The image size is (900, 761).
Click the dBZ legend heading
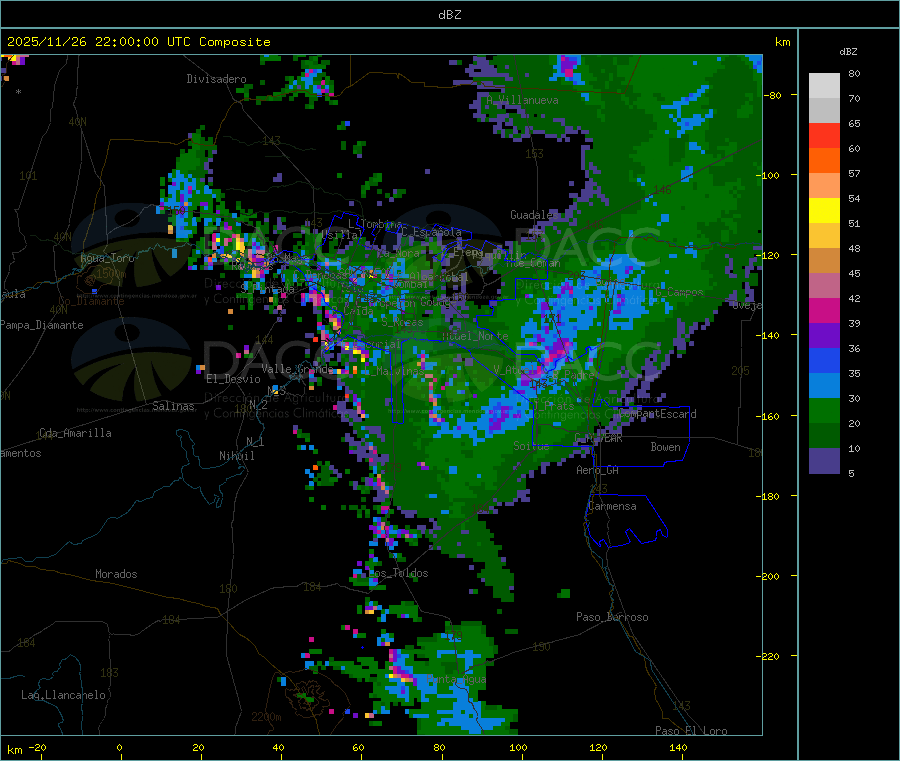pyautogui.click(x=848, y=52)
